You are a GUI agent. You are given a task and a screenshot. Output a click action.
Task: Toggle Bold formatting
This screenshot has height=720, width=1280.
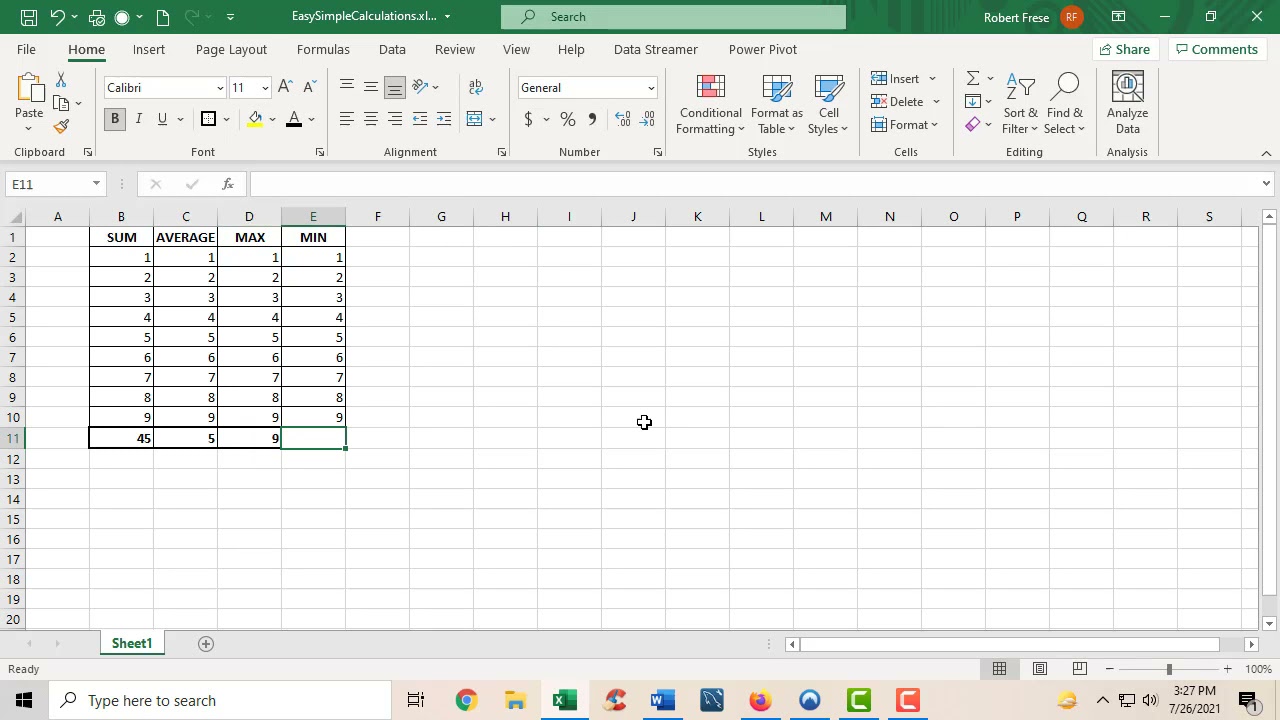tap(114, 119)
